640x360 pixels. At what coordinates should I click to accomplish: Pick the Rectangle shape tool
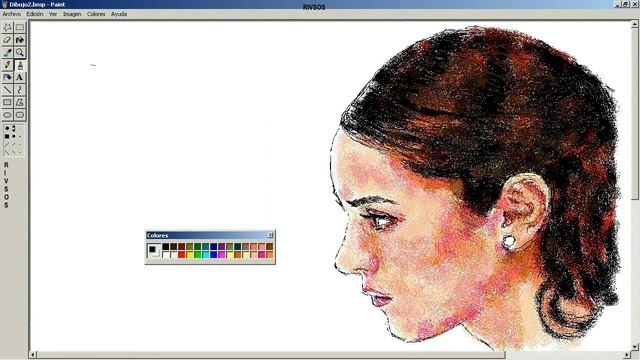7,102
